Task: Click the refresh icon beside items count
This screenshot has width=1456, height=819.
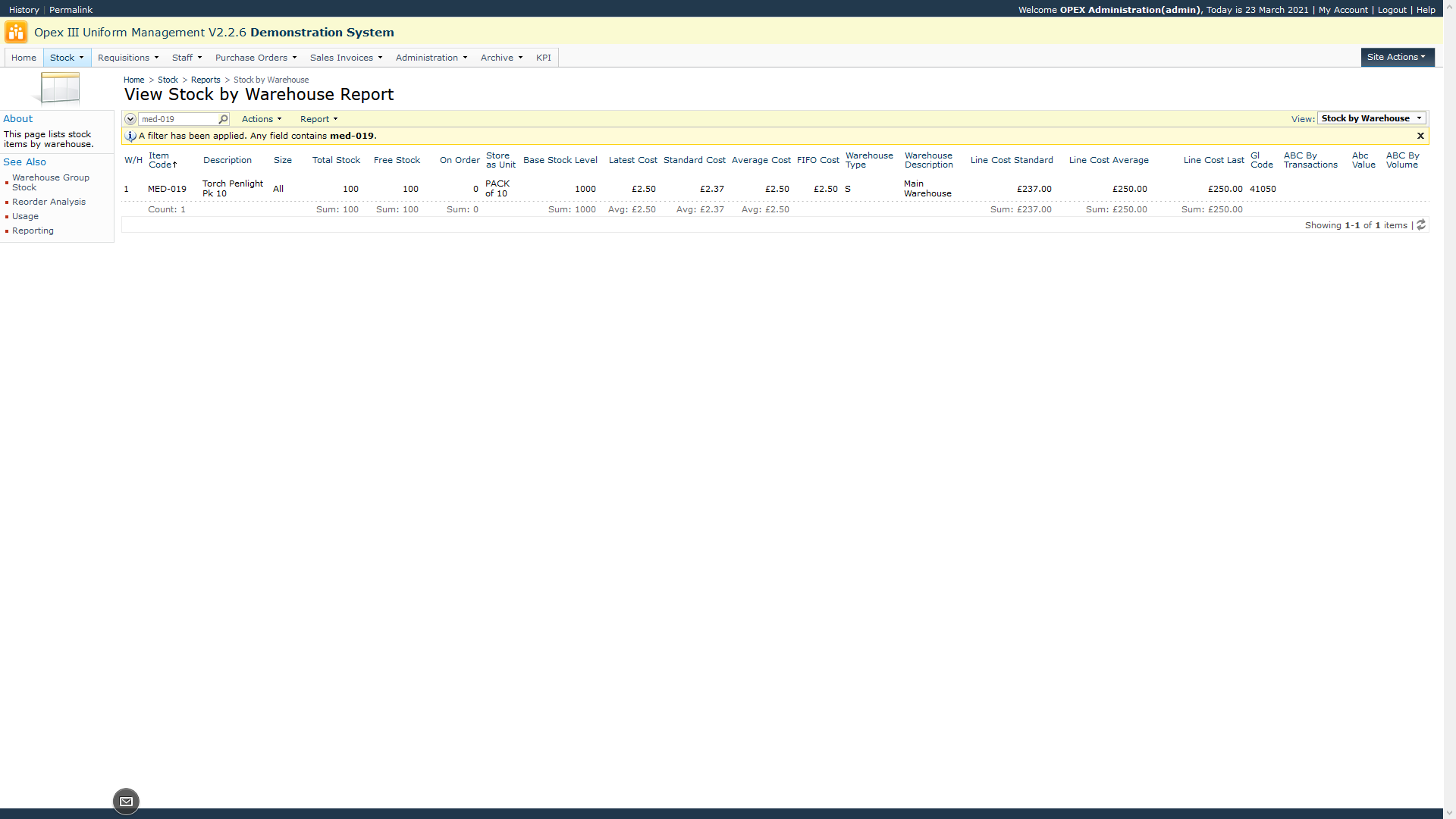Action: 1421,225
